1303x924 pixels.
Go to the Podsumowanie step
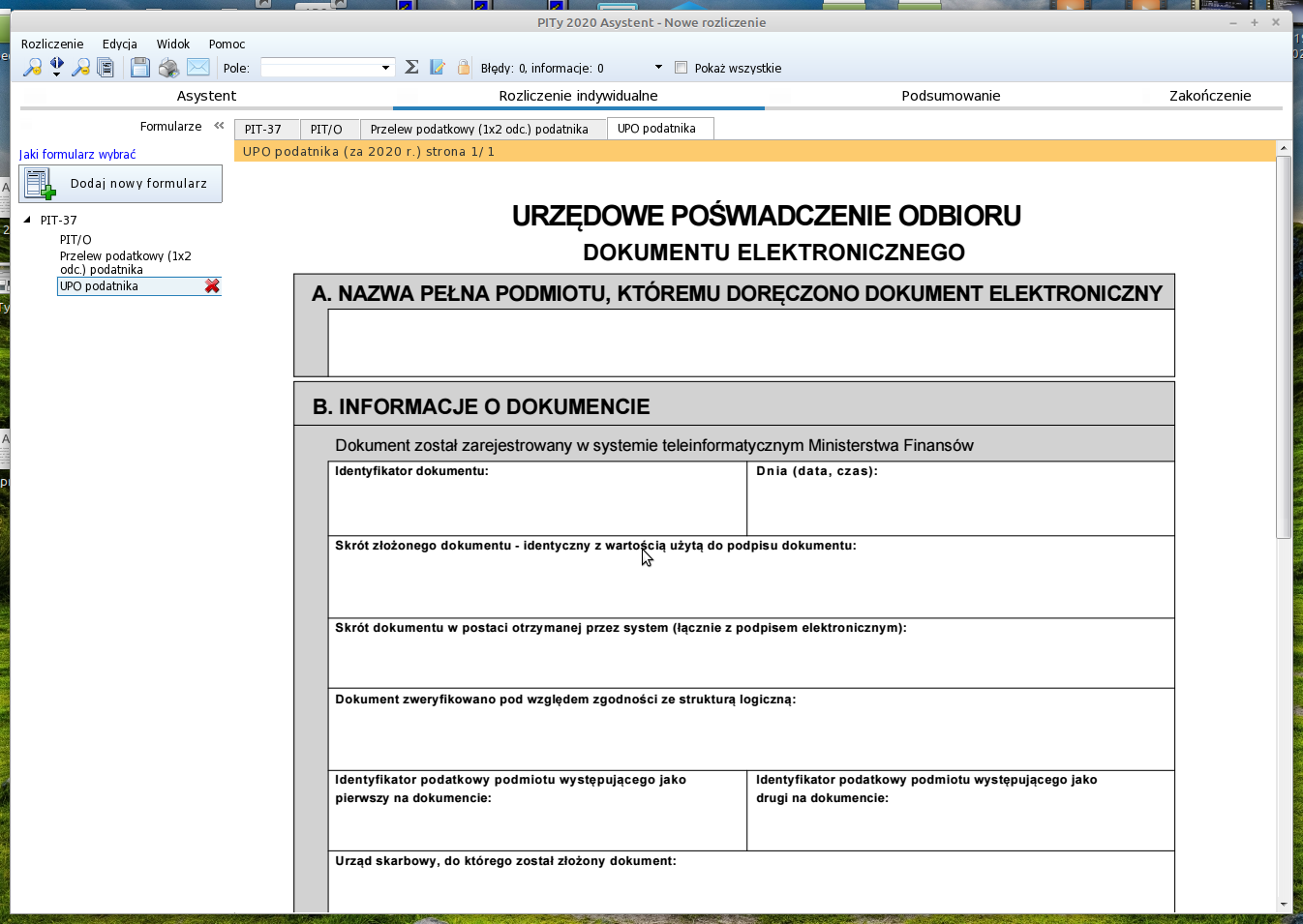click(951, 96)
